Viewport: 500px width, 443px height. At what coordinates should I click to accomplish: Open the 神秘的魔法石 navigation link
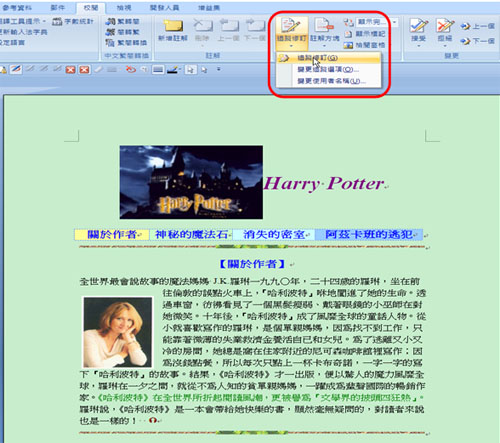[x=191, y=235]
